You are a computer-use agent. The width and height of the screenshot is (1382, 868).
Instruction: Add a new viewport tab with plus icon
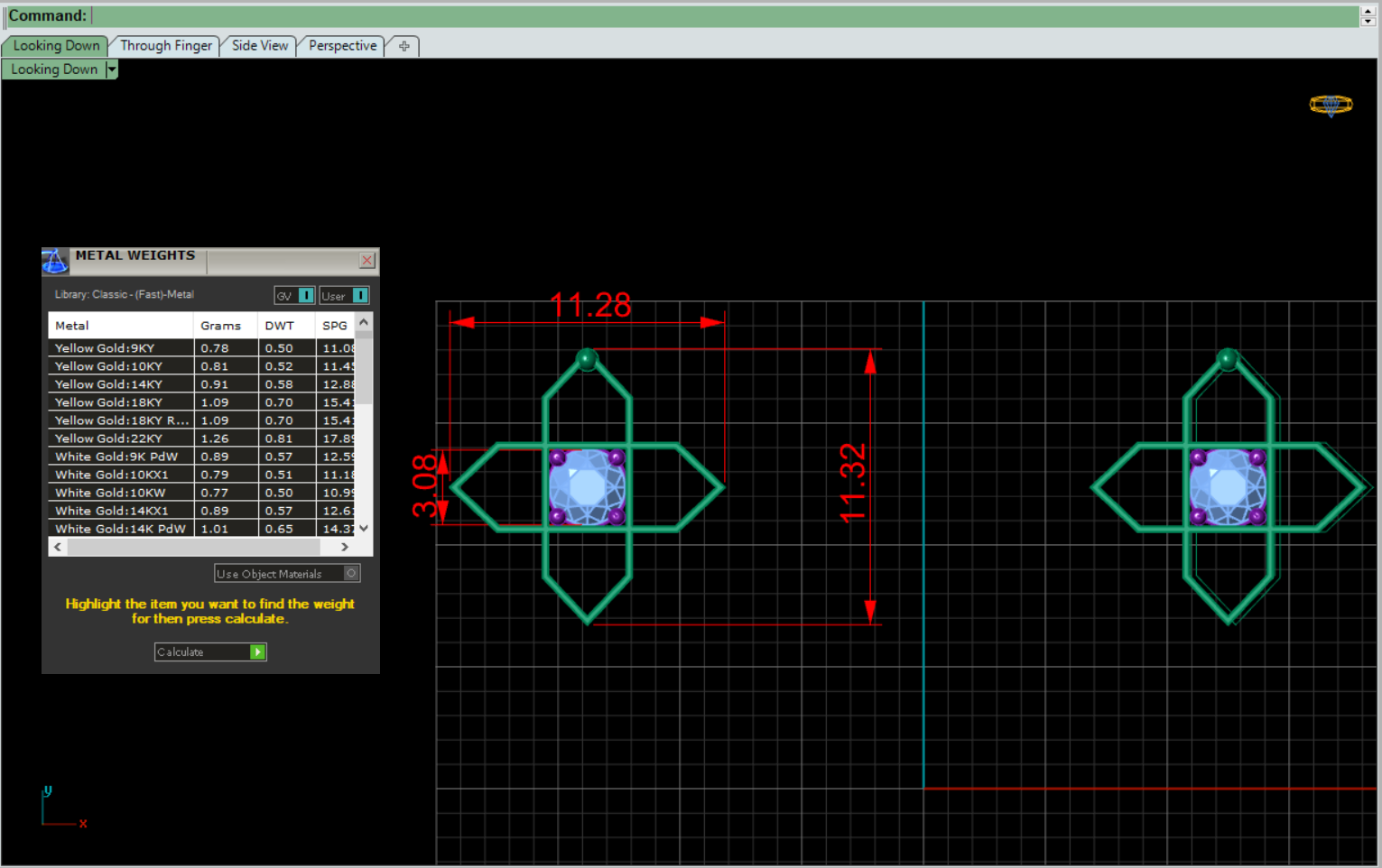(403, 46)
